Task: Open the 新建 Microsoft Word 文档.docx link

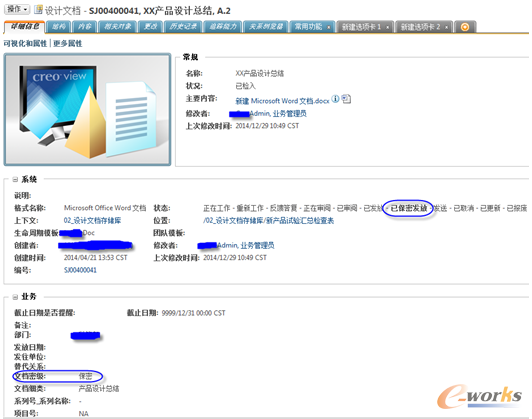Action: pyautogui.click(x=282, y=101)
